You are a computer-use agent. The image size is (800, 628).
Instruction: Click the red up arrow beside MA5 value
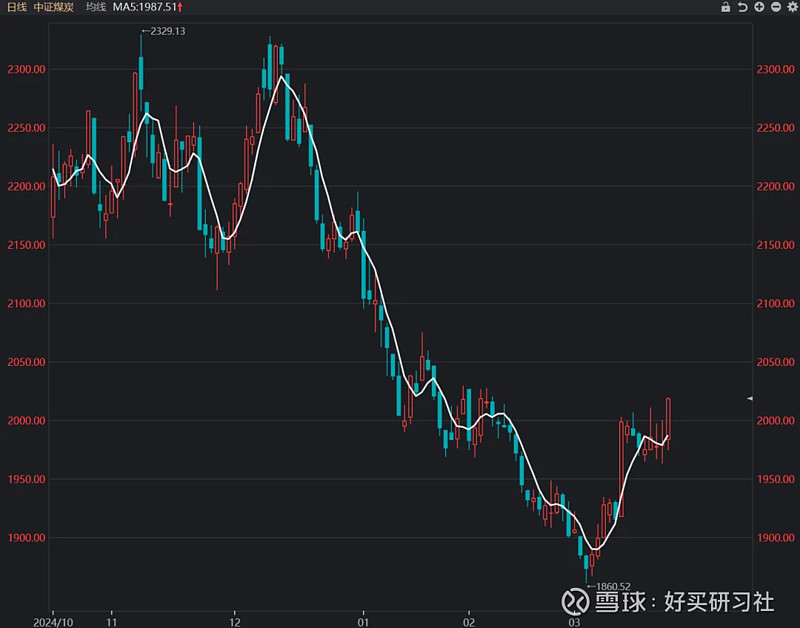coord(180,7)
